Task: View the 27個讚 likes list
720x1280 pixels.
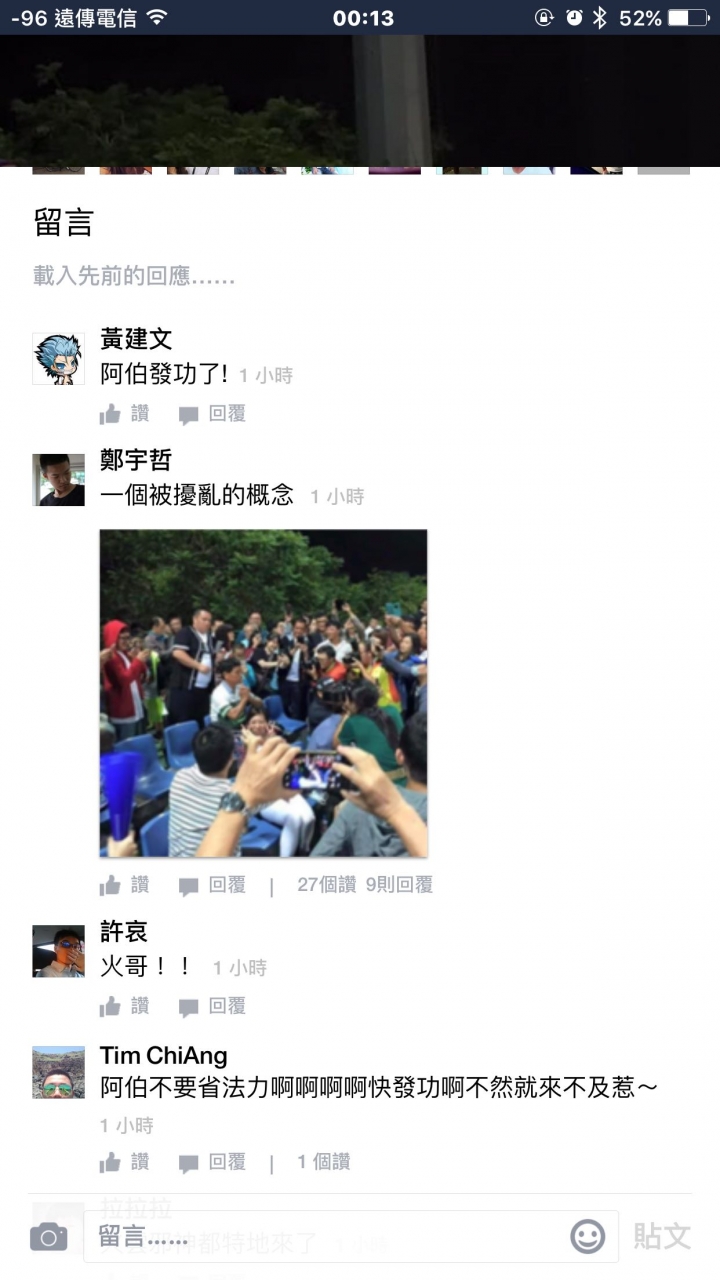Action: tap(327, 884)
